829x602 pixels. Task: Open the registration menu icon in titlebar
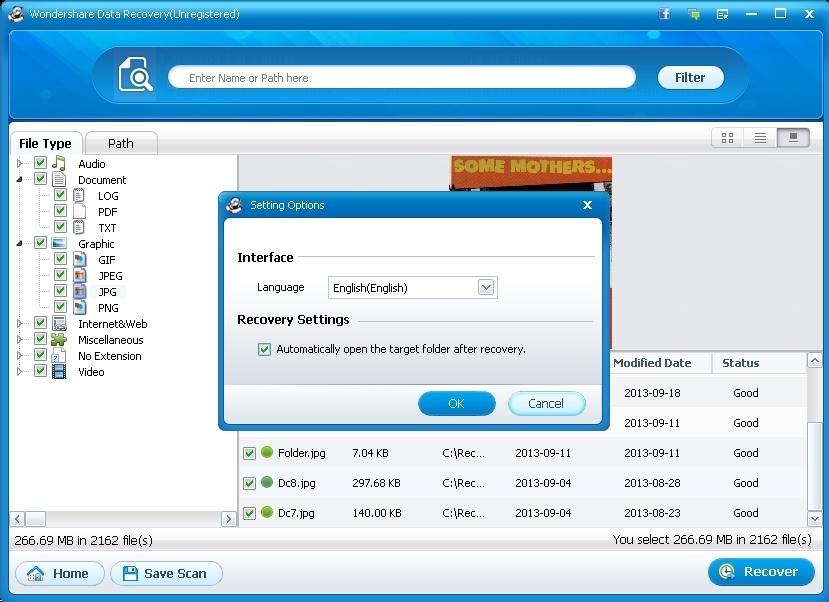coord(722,13)
